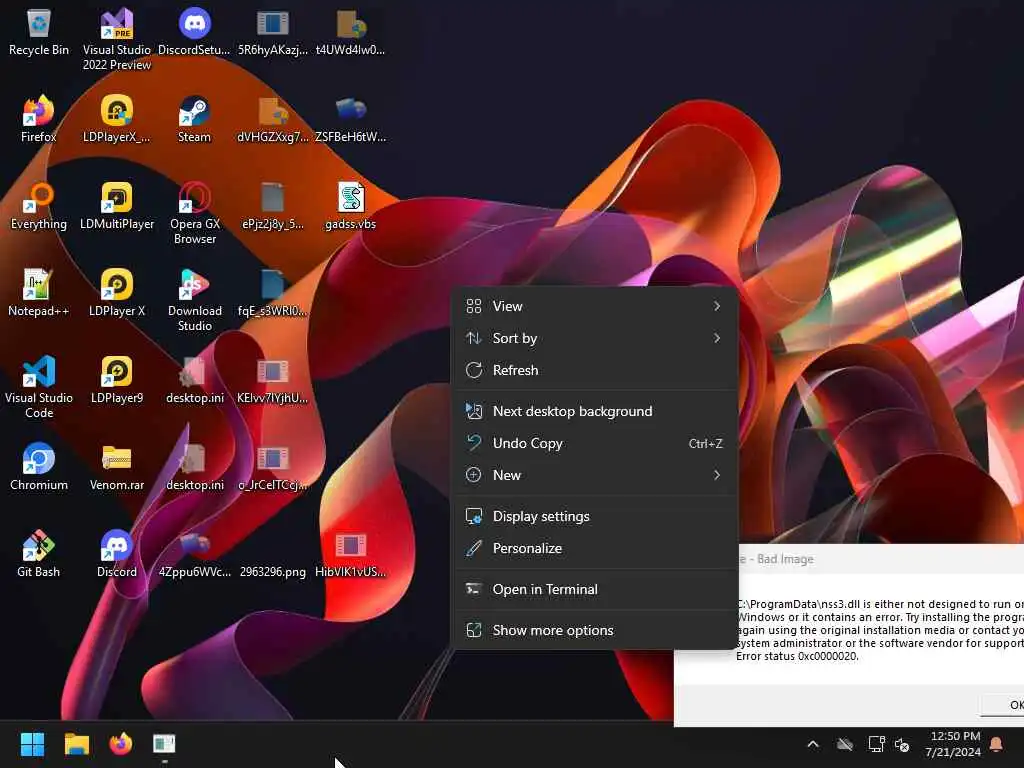Select Undo Copy in context menu
Image resolution: width=1024 pixels, height=768 pixels.
pos(594,443)
